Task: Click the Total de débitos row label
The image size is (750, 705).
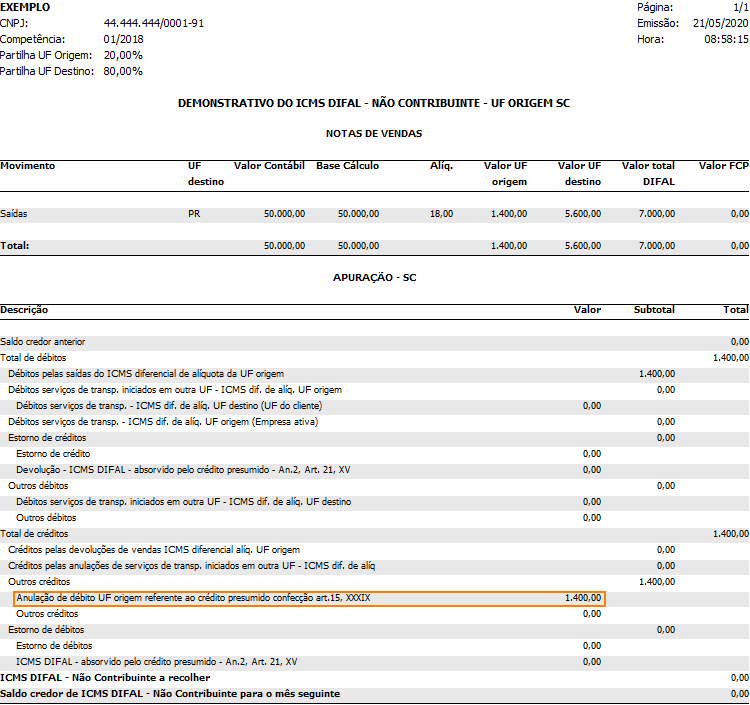Action: (33, 358)
